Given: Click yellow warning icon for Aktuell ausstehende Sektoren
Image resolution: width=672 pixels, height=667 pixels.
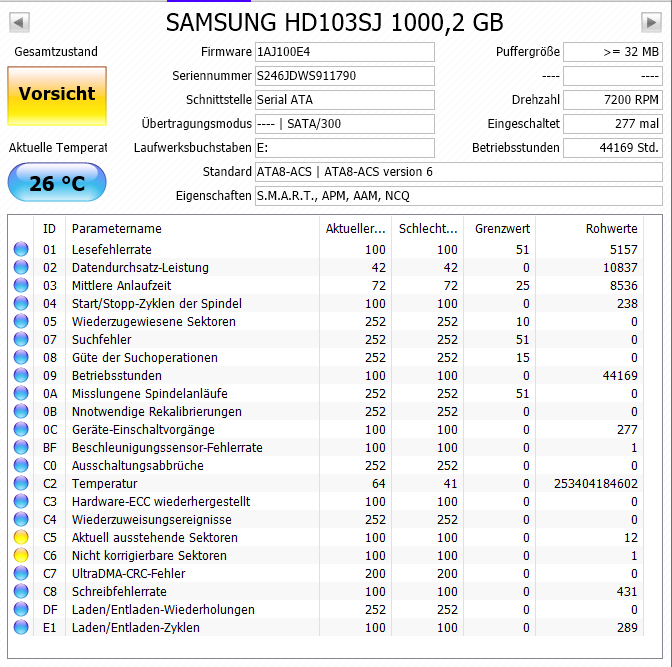Looking at the screenshot, I should [x=21, y=537].
